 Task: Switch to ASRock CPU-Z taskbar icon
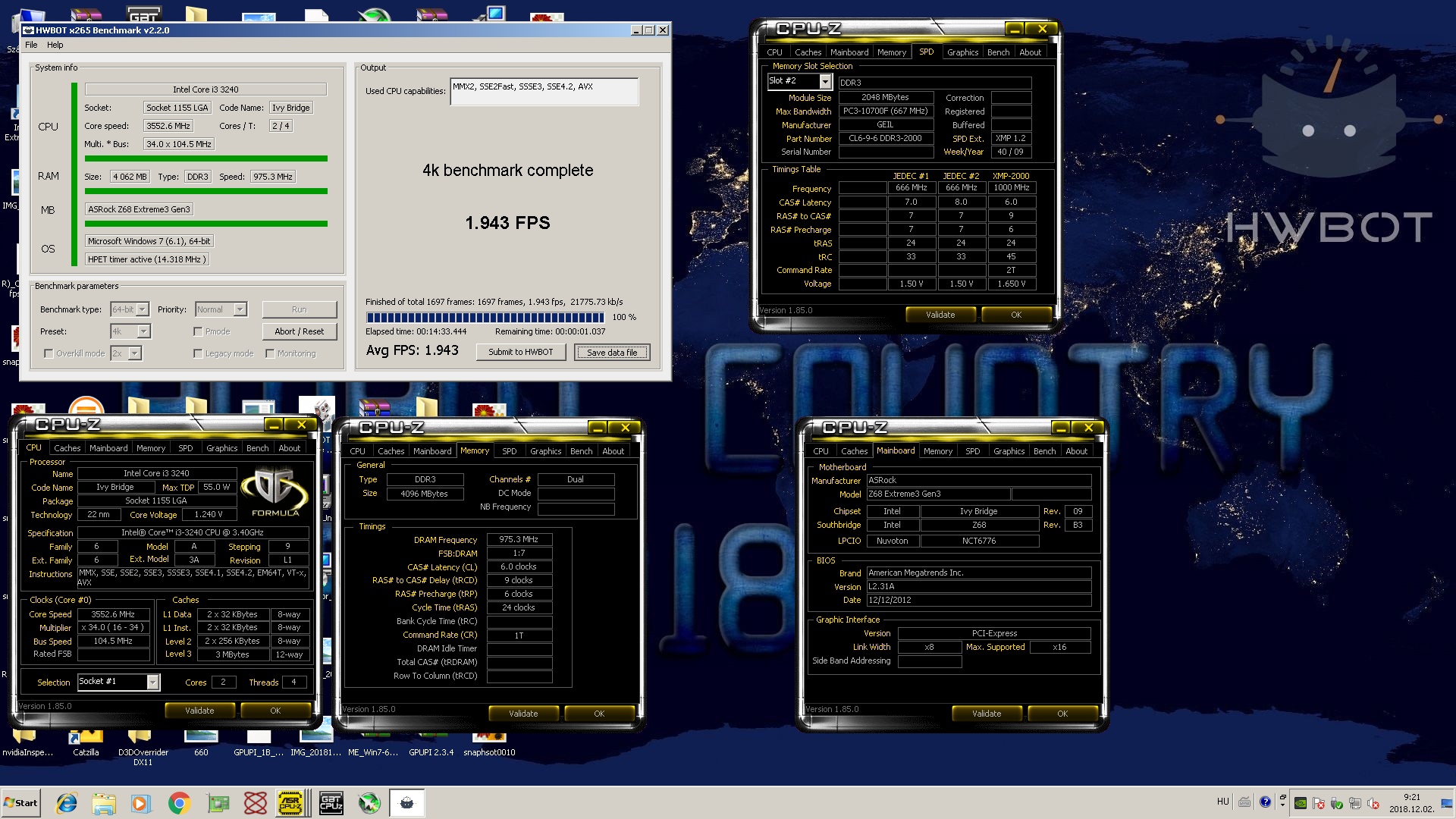coord(291,802)
